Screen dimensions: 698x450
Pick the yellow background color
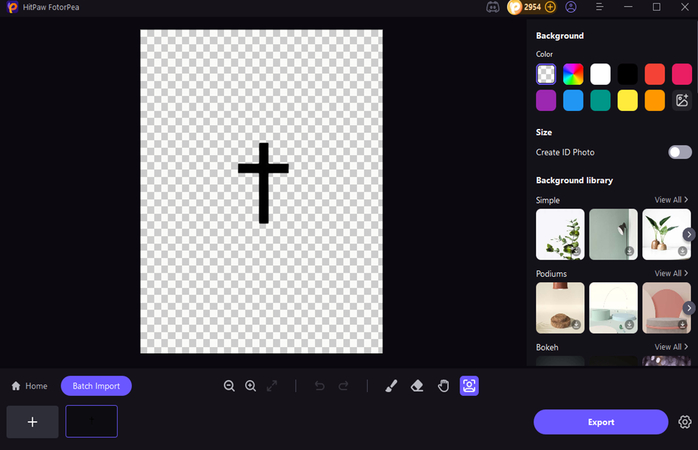(x=628, y=100)
